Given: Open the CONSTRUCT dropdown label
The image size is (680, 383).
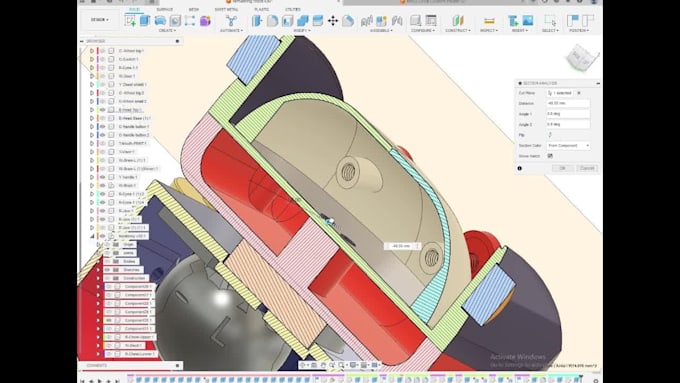Looking at the screenshot, I should [458, 31].
